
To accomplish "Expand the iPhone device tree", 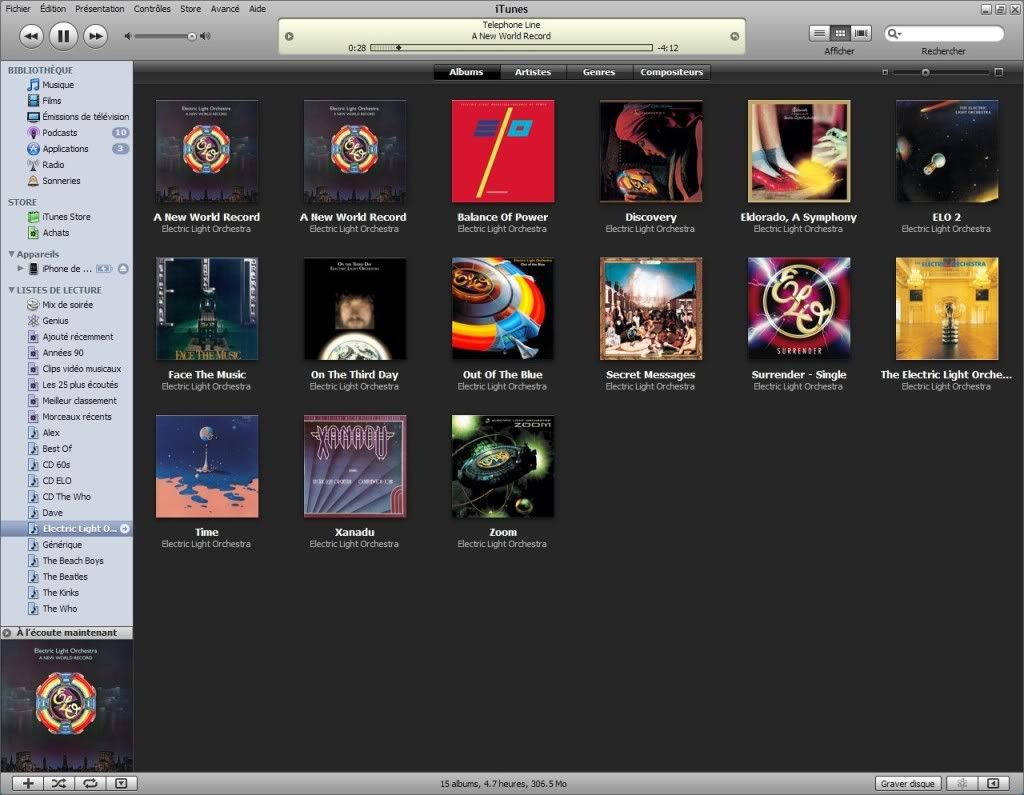I will click(20, 268).
